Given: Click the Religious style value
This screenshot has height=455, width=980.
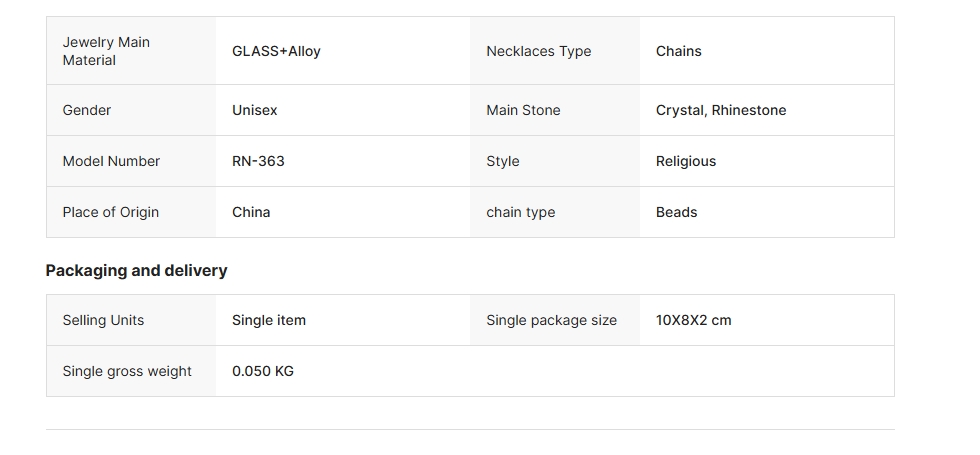Looking at the screenshot, I should click(x=685, y=161).
